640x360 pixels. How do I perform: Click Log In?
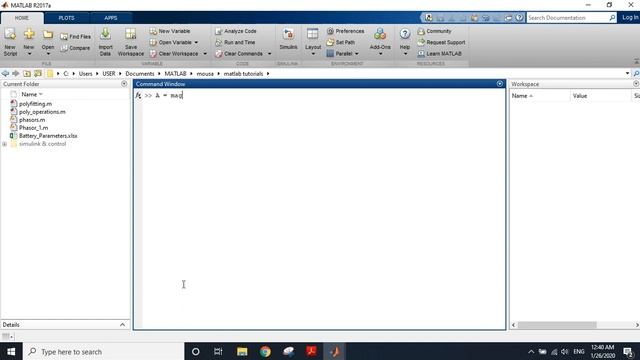tap(630, 18)
